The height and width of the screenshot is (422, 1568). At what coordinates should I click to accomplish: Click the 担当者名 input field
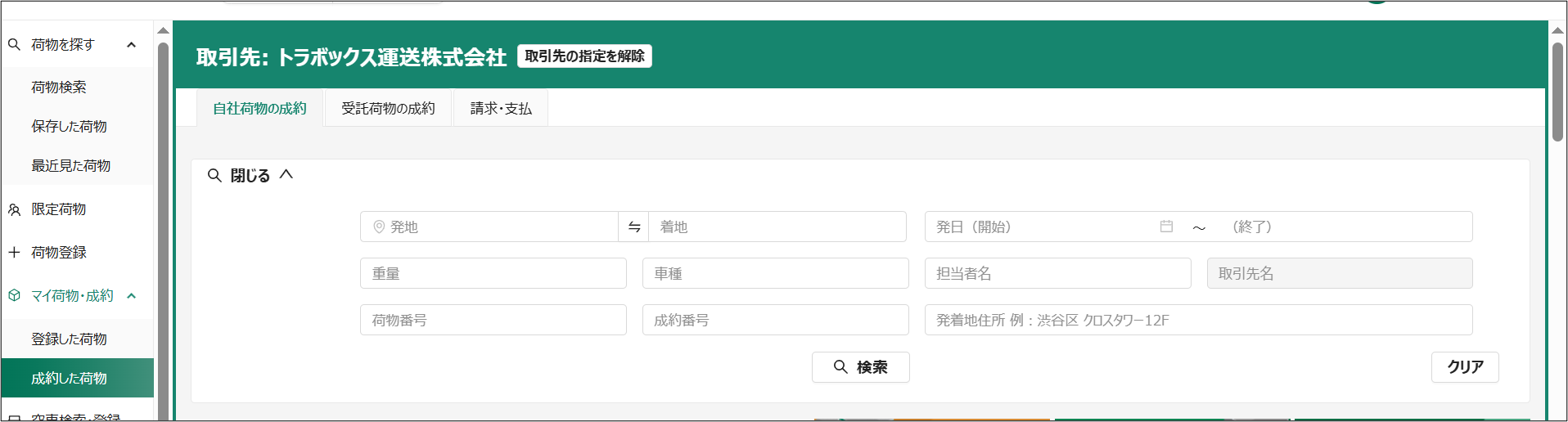pyautogui.click(x=1058, y=273)
